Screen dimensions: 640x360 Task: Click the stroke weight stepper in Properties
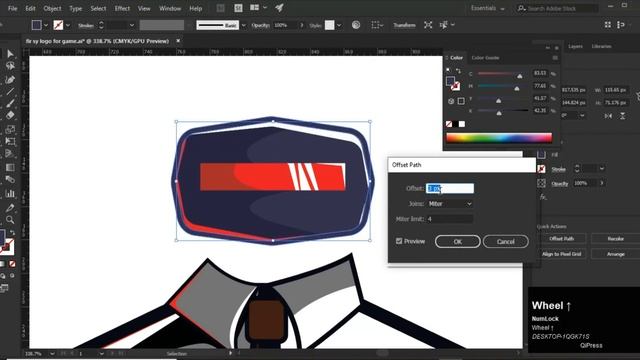[x=577, y=169]
